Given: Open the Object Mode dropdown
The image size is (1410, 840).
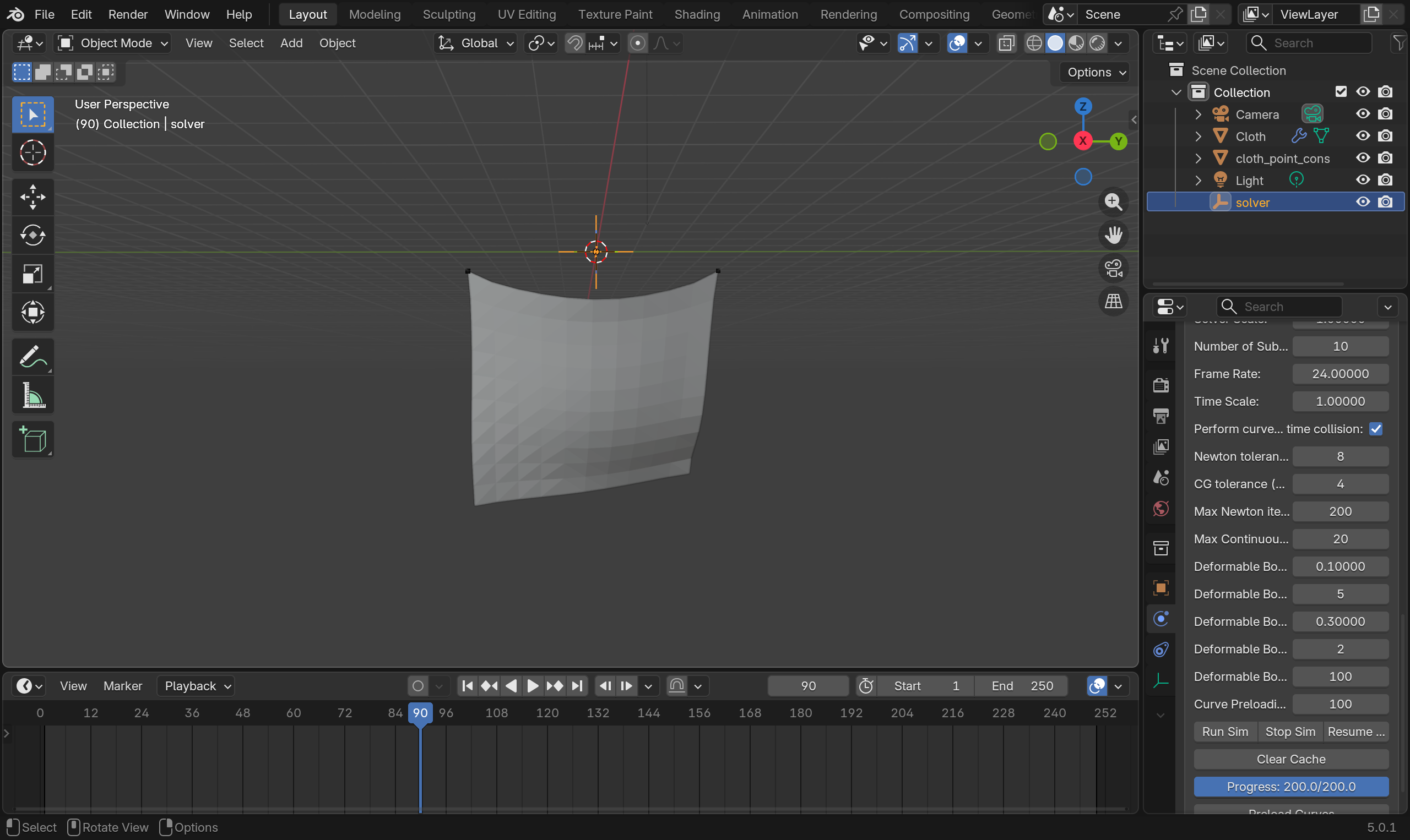Looking at the screenshot, I should [x=113, y=43].
